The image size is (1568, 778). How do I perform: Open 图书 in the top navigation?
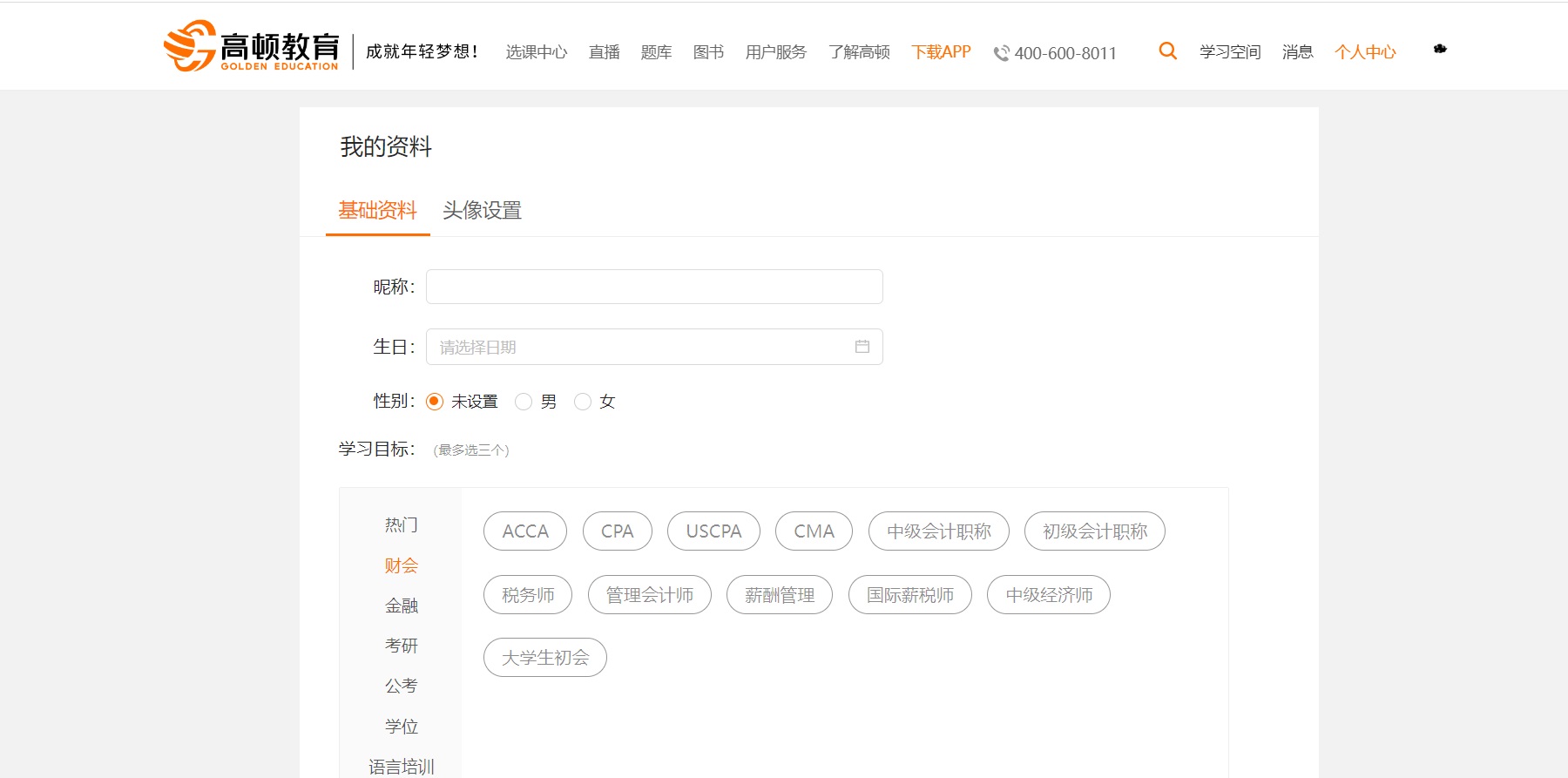[709, 52]
